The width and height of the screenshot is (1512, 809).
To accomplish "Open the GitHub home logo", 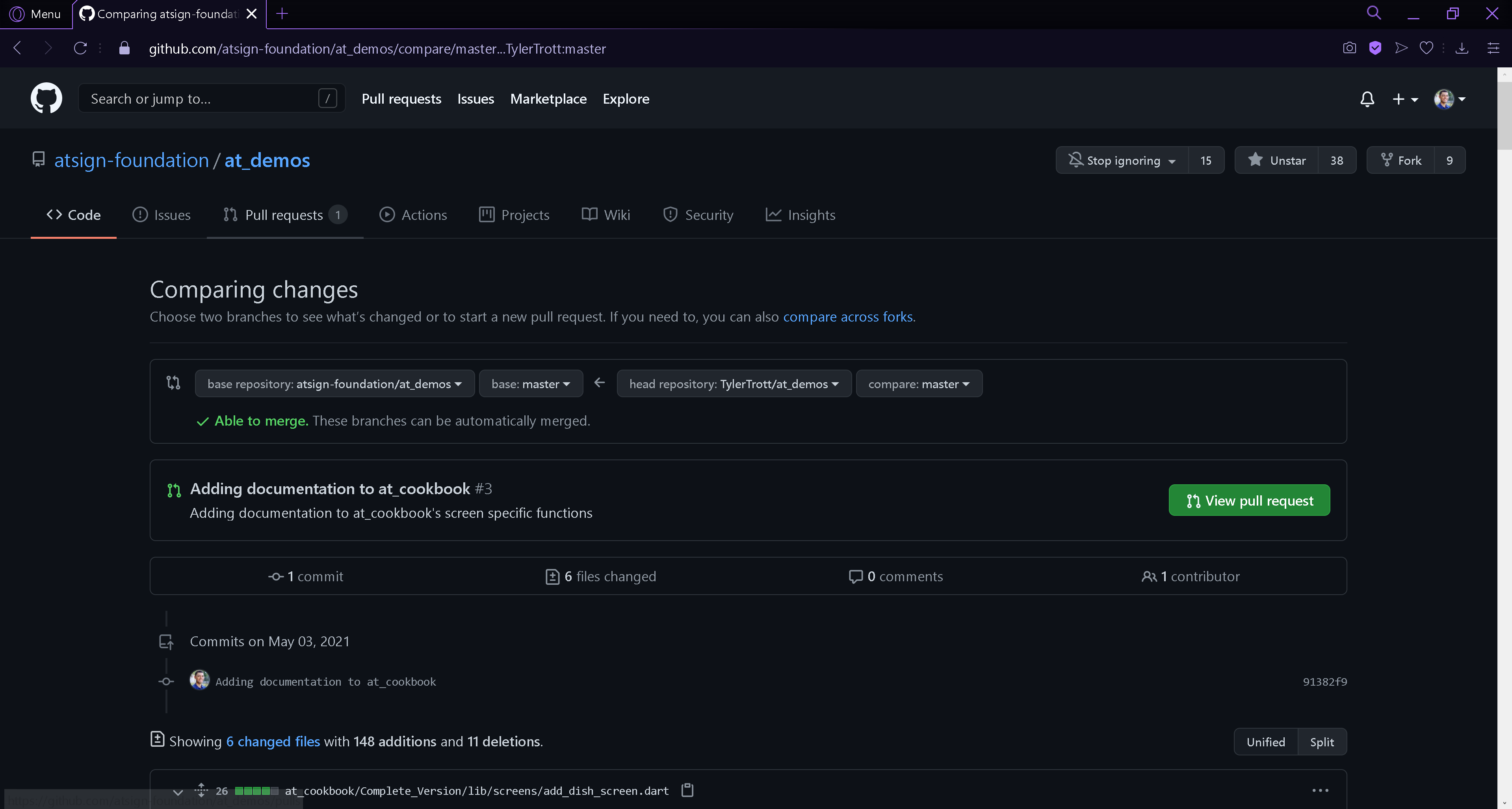I will [46, 98].
